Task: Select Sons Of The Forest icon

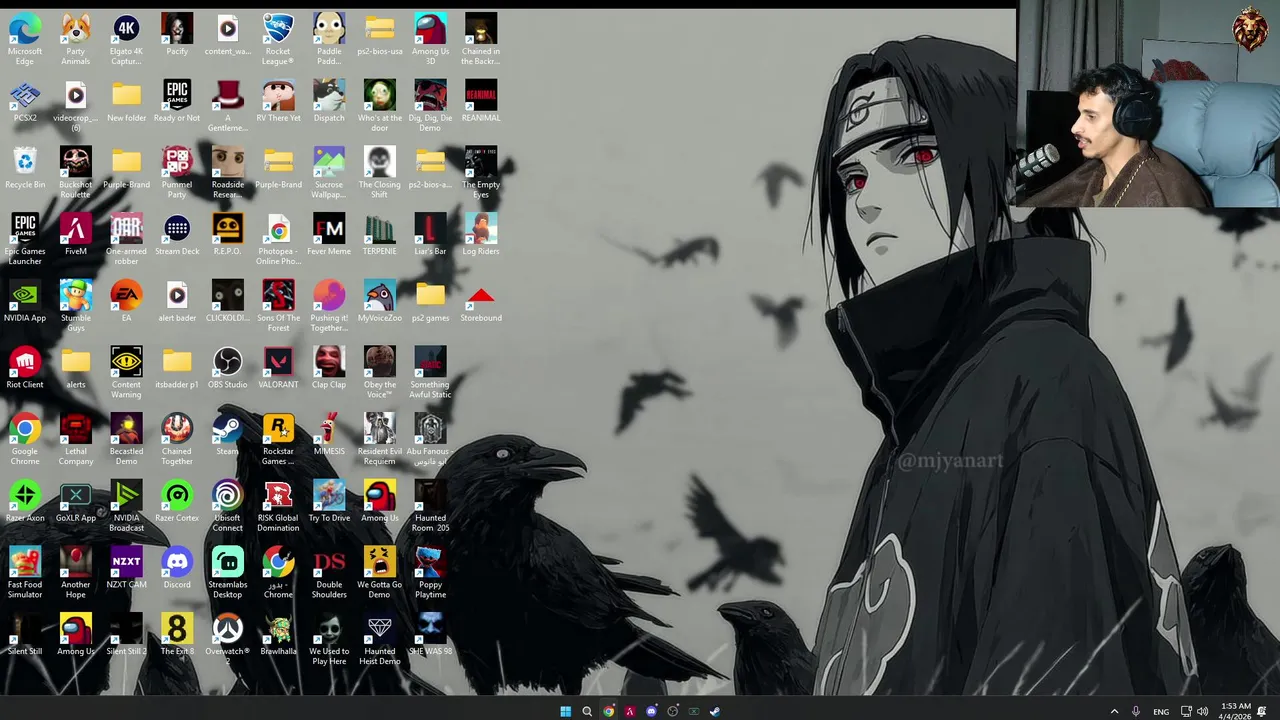Action: (x=278, y=306)
